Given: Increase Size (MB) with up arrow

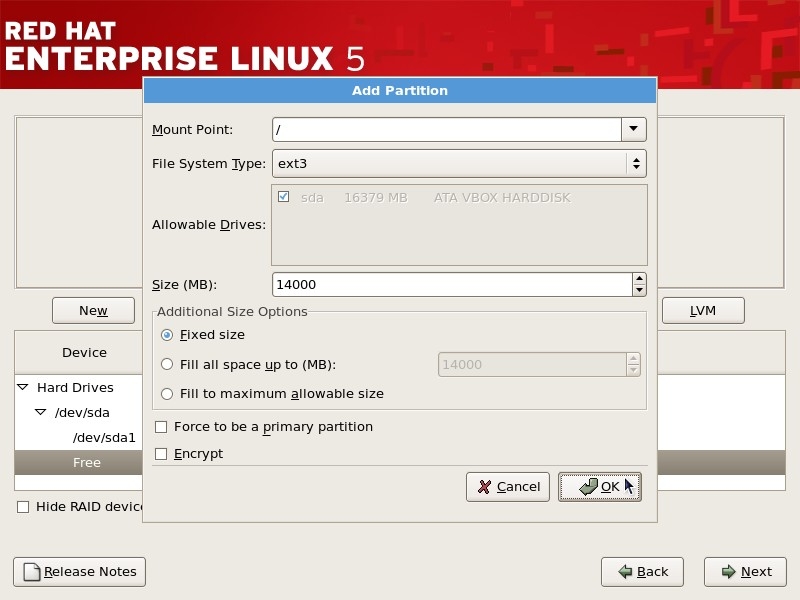Looking at the screenshot, I should [639, 279].
